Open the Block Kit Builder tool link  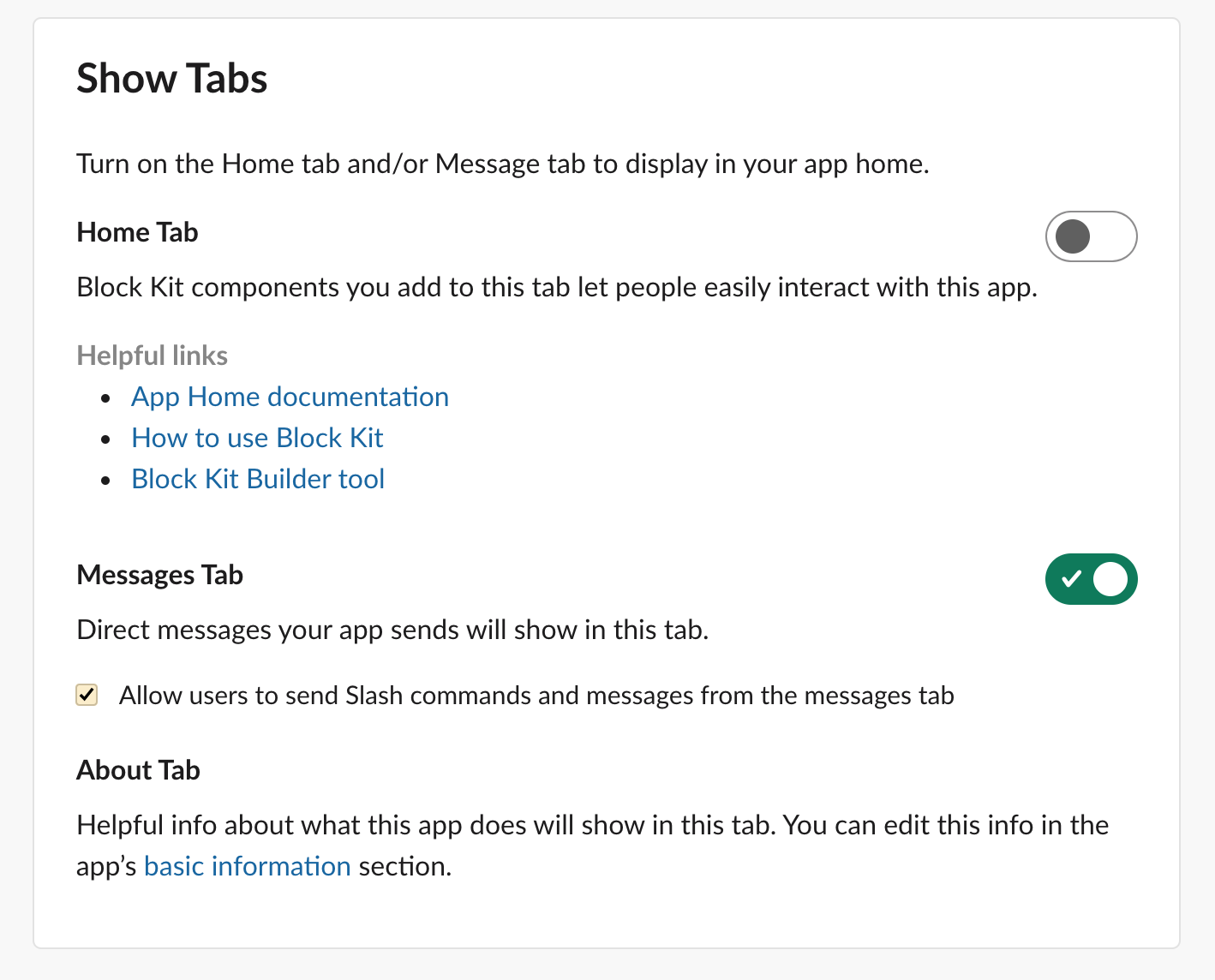[x=258, y=479]
